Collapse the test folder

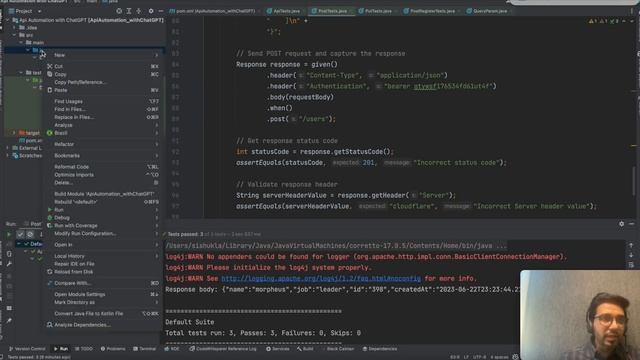pos(21,73)
